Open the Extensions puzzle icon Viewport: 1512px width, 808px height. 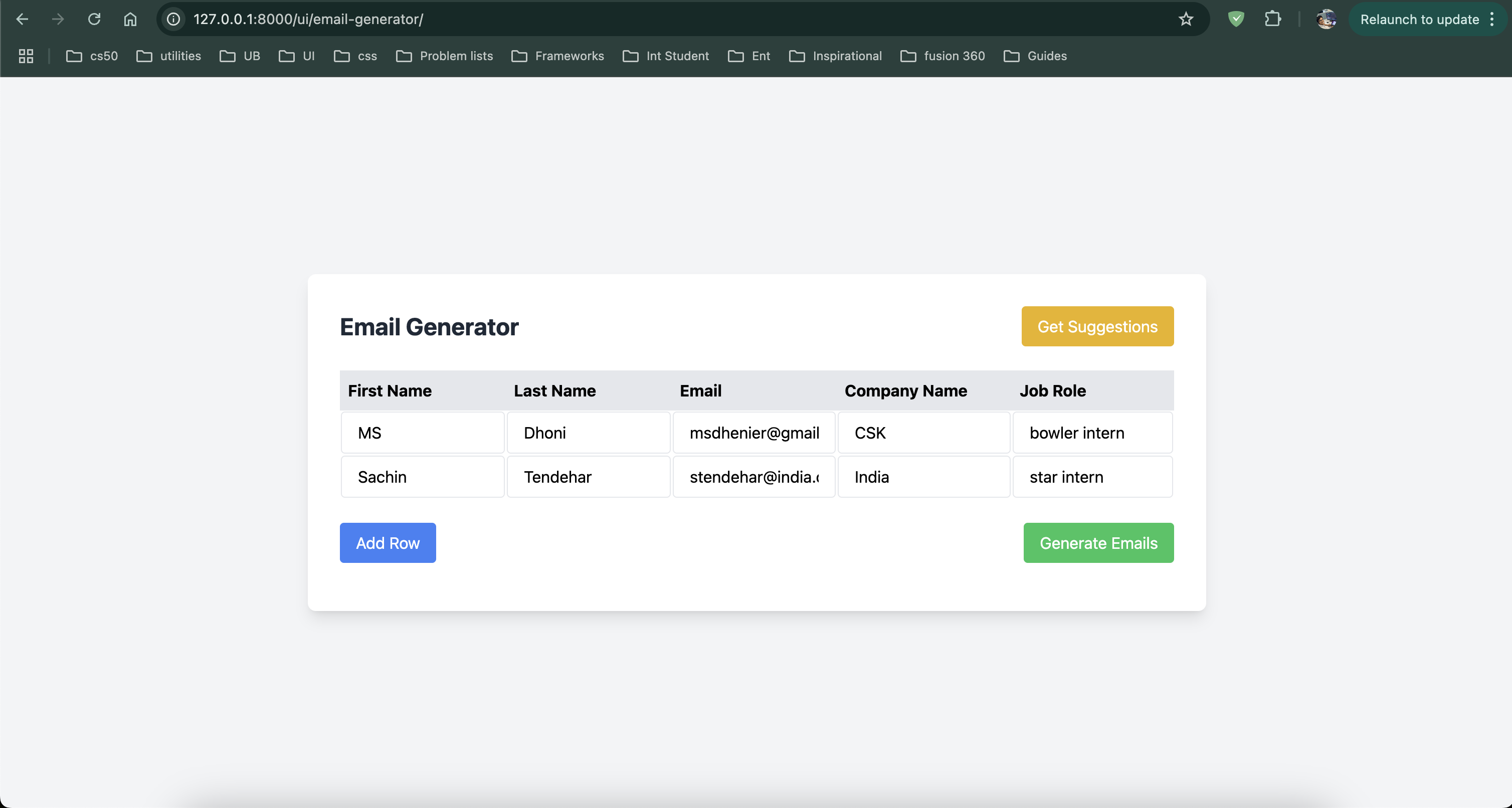pyautogui.click(x=1272, y=20)
